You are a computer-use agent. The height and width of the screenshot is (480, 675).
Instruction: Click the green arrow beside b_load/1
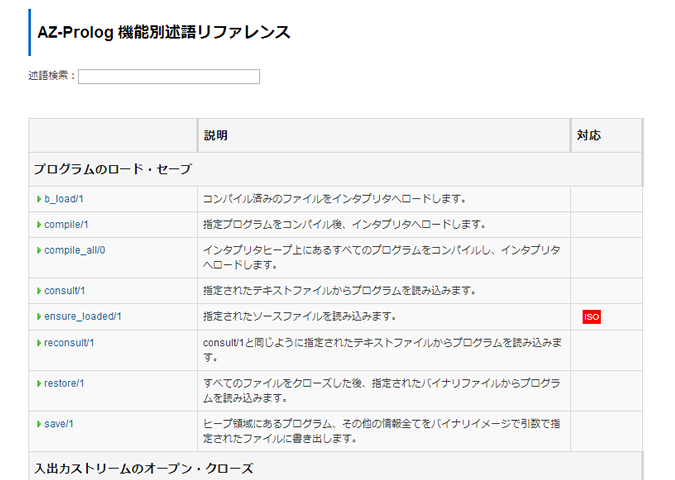coord(39,199)
